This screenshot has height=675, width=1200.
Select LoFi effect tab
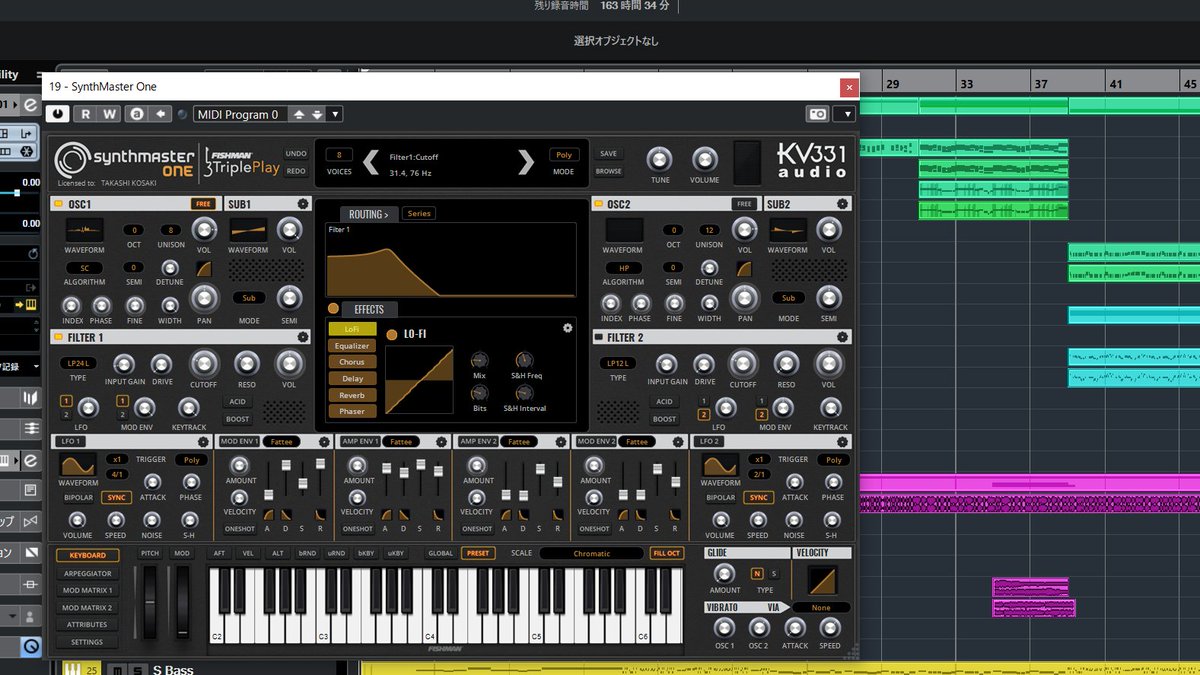tap(352, 329)
